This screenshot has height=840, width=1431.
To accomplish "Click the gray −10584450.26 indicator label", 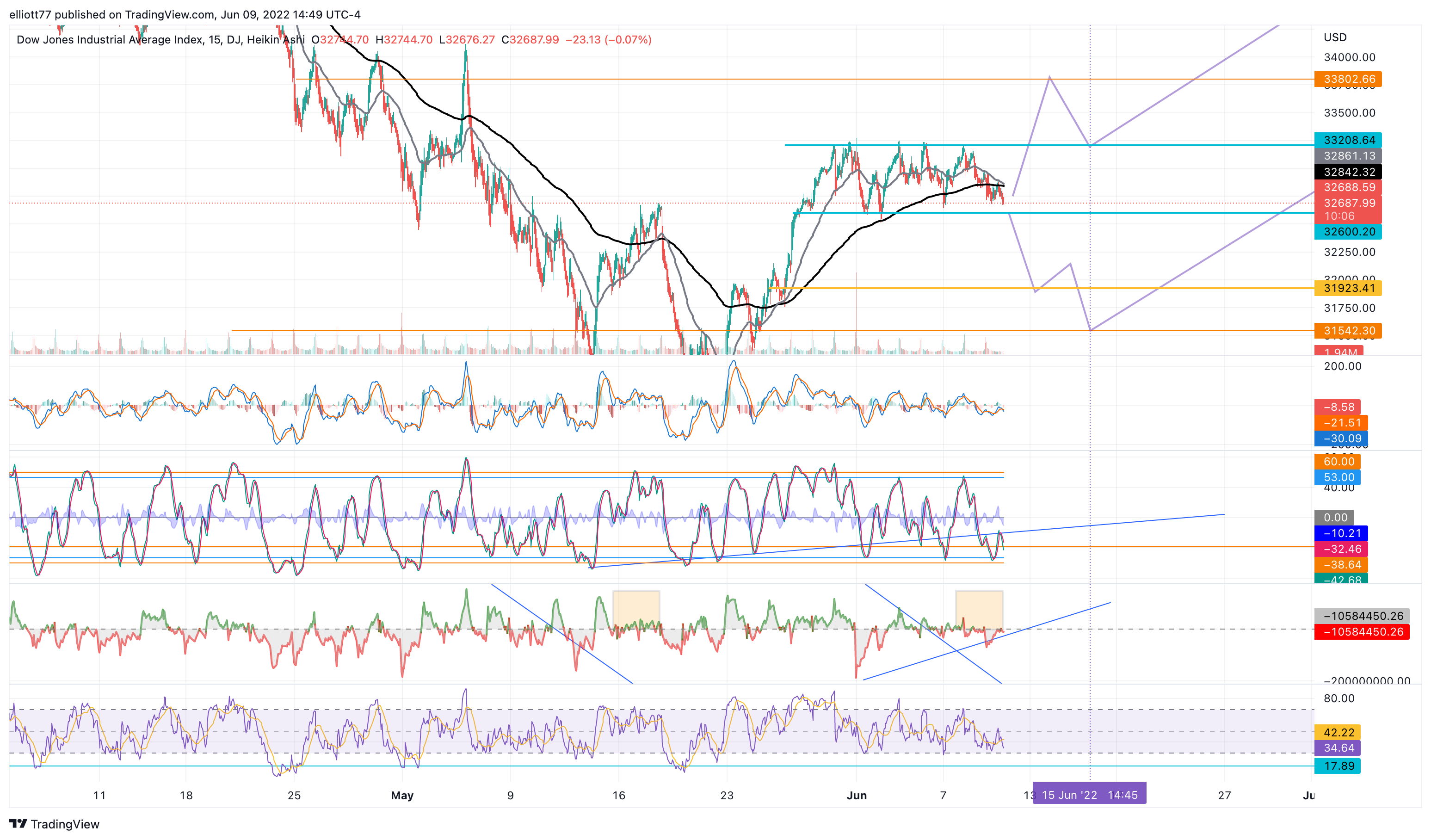I will [x=1362, y=616].
